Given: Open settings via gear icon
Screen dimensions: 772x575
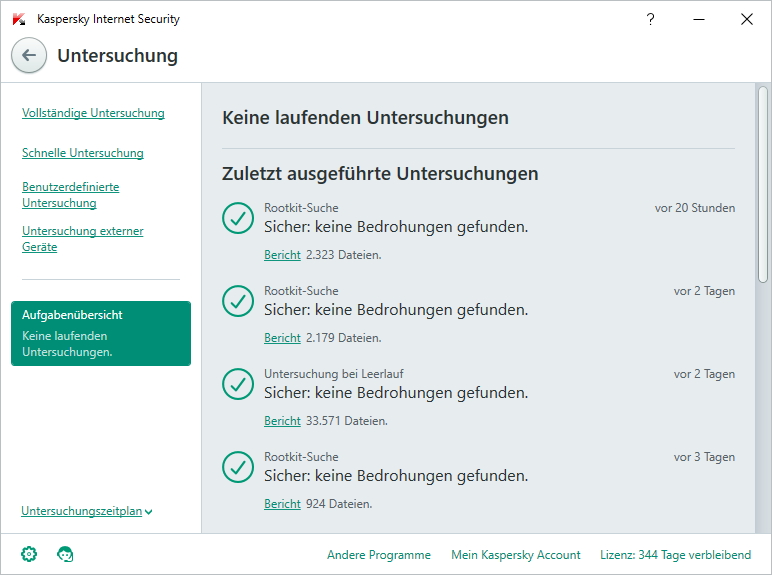Looking at the screenshot, I should tap(29, 554).
